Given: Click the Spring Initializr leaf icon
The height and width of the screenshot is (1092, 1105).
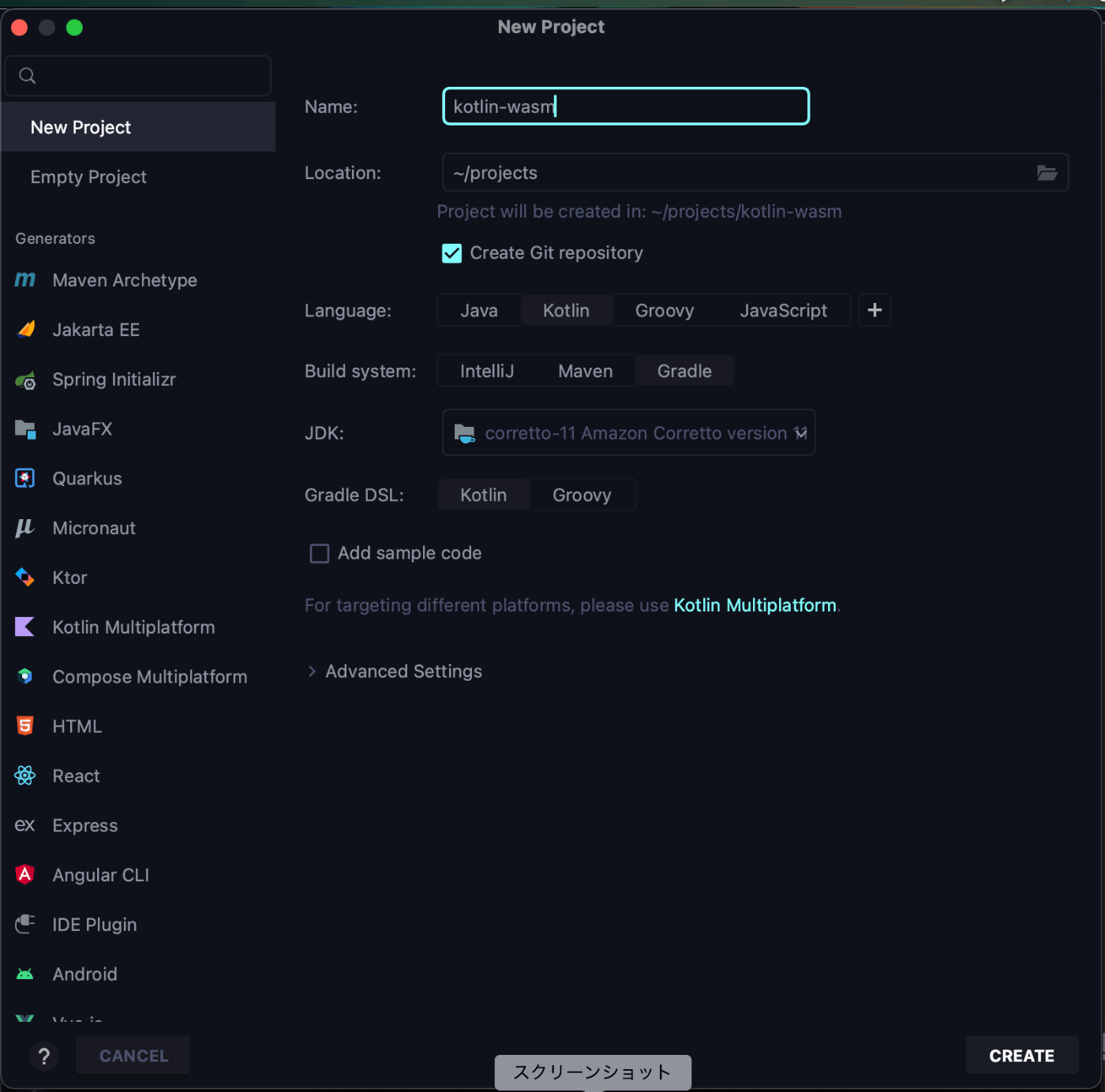Looking at the screenshot, I should point(25,380).
